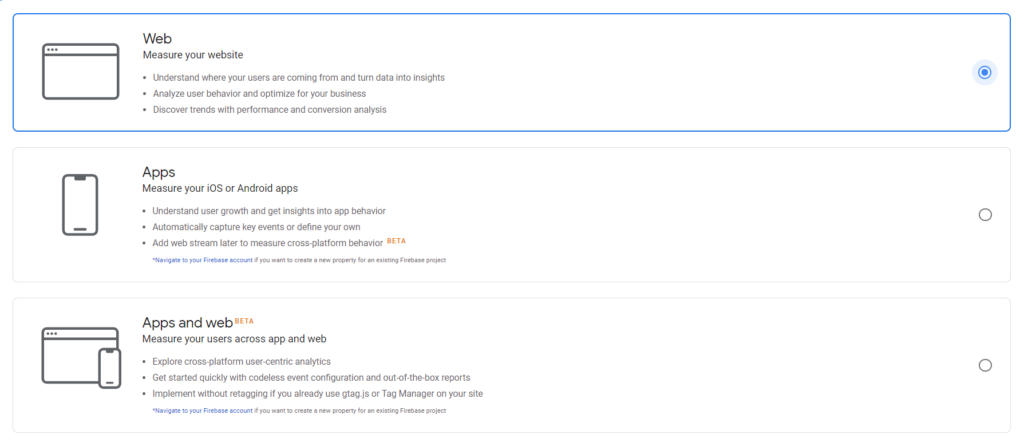The height and width of the screenshot is (446, 1024).
Task: Click BETA badge after cross-platform behavior text
Action: click(x=396, y=241)
